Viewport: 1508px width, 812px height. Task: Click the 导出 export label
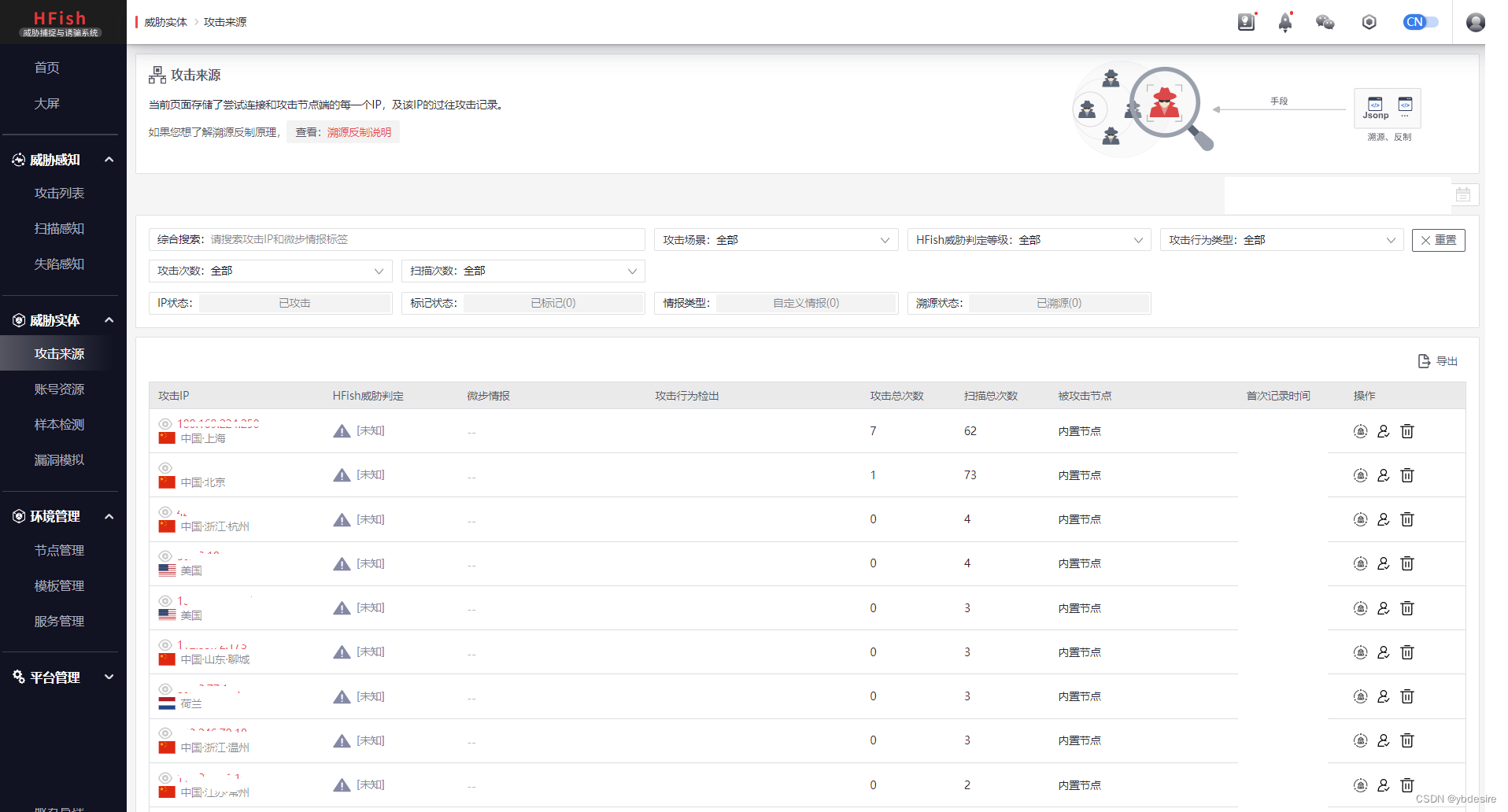pos(1447,361)
